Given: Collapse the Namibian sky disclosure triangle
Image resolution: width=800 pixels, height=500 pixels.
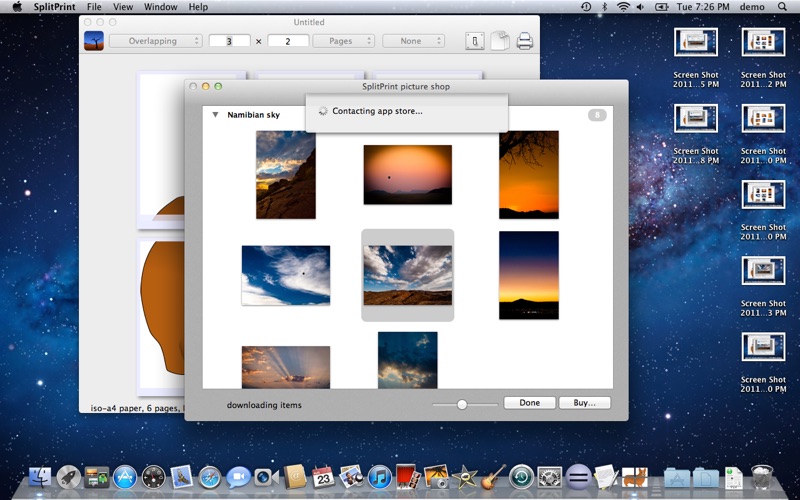Looking at the screenshot, I should pyautogui.click(x=215, y=115).
